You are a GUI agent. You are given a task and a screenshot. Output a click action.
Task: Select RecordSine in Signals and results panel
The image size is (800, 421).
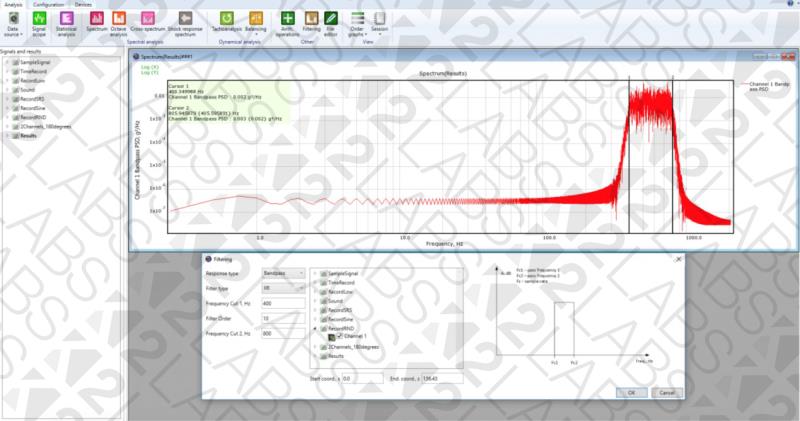pos(33,108)
